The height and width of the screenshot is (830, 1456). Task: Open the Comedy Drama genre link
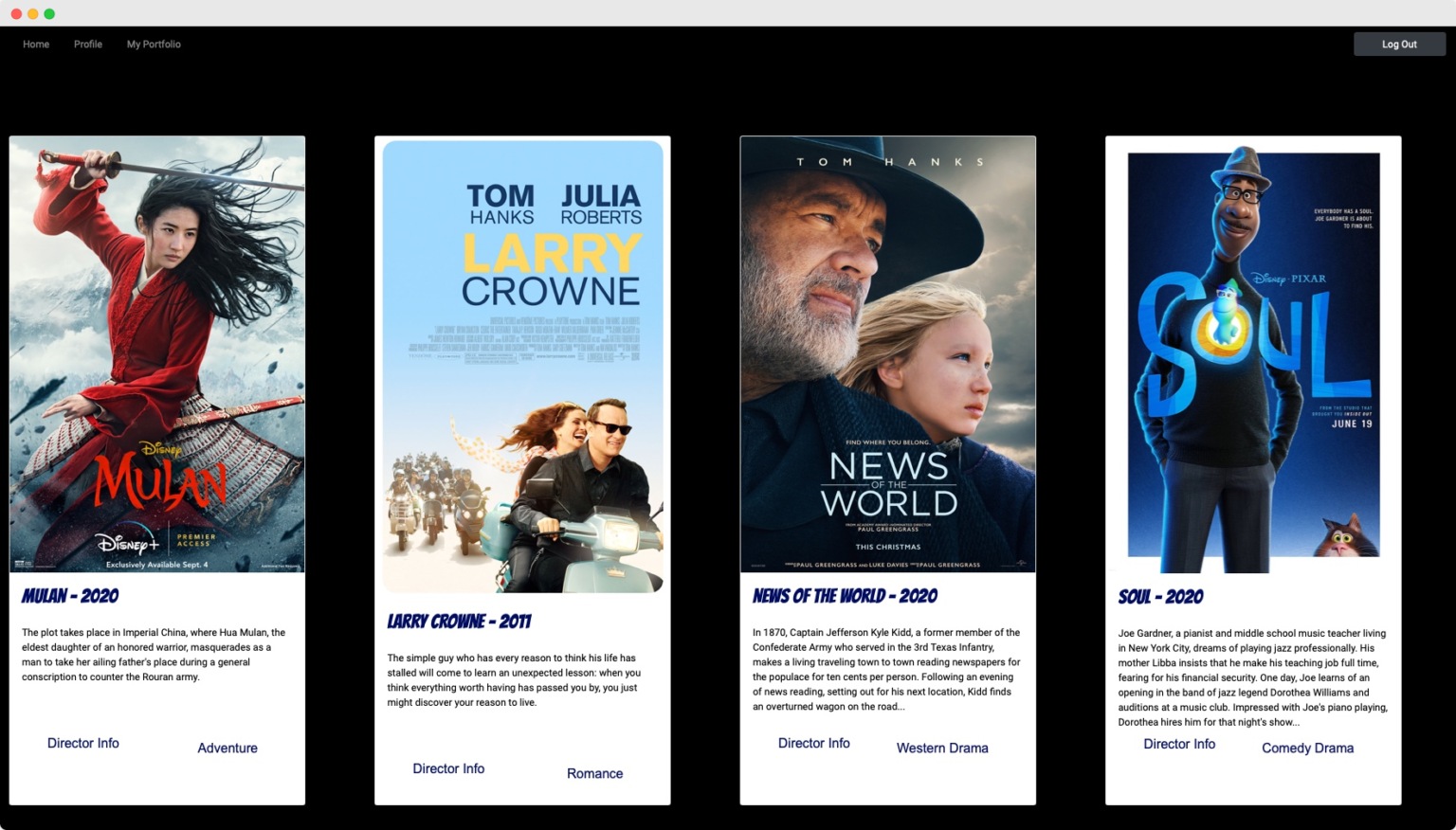[1307, 749]
